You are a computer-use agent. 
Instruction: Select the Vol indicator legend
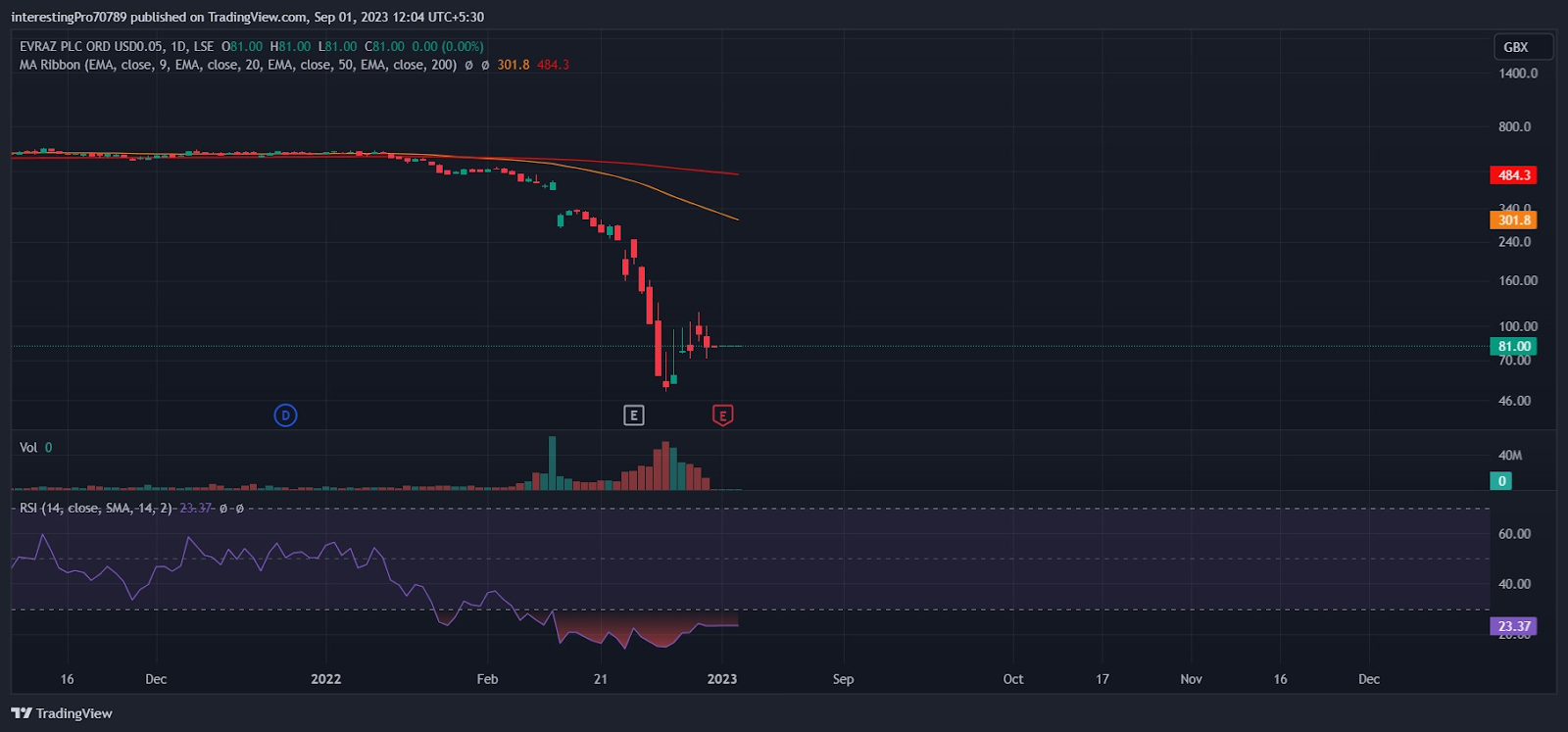point(28,448)
